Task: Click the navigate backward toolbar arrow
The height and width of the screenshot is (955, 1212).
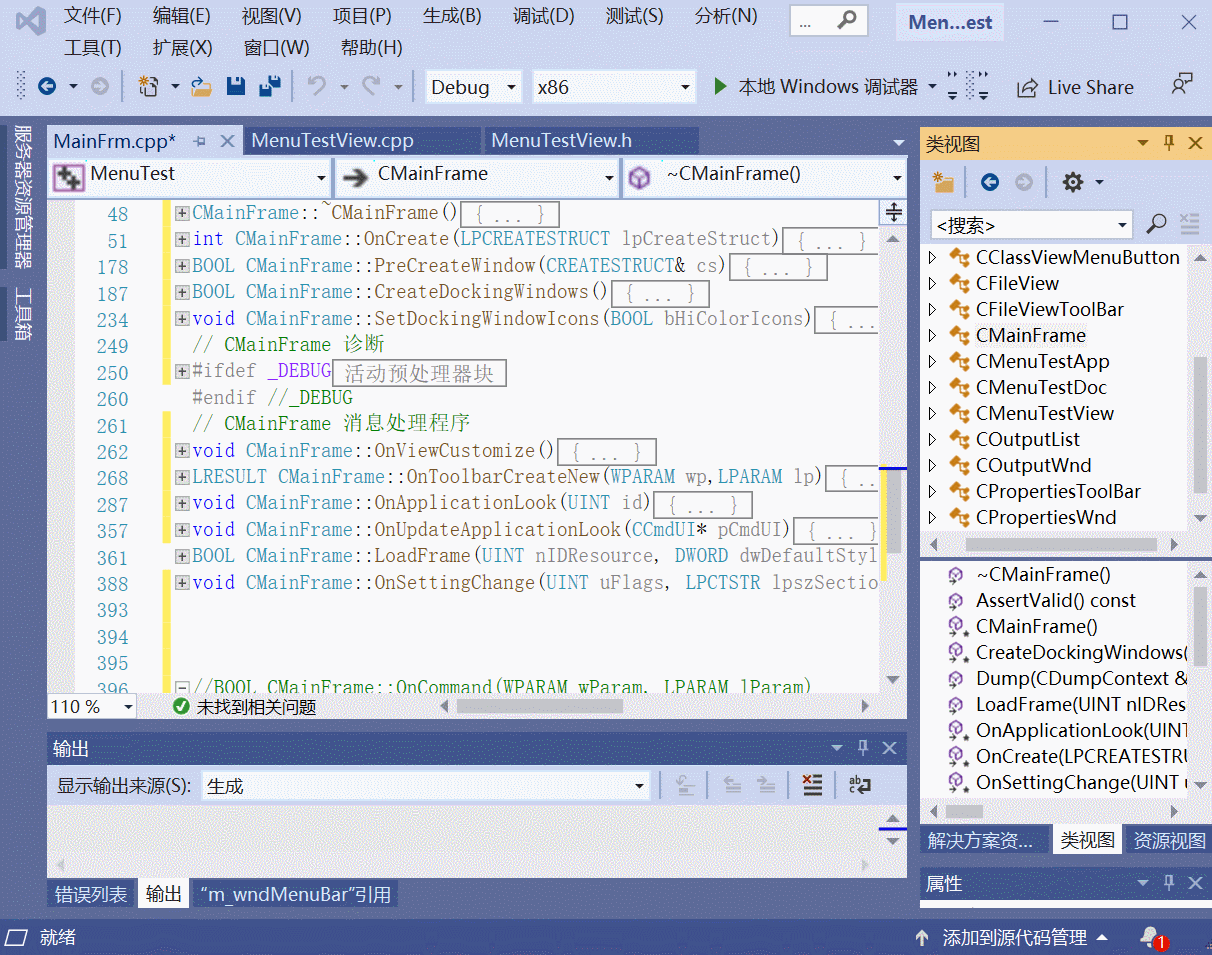Action: click(x=46, y=87)
